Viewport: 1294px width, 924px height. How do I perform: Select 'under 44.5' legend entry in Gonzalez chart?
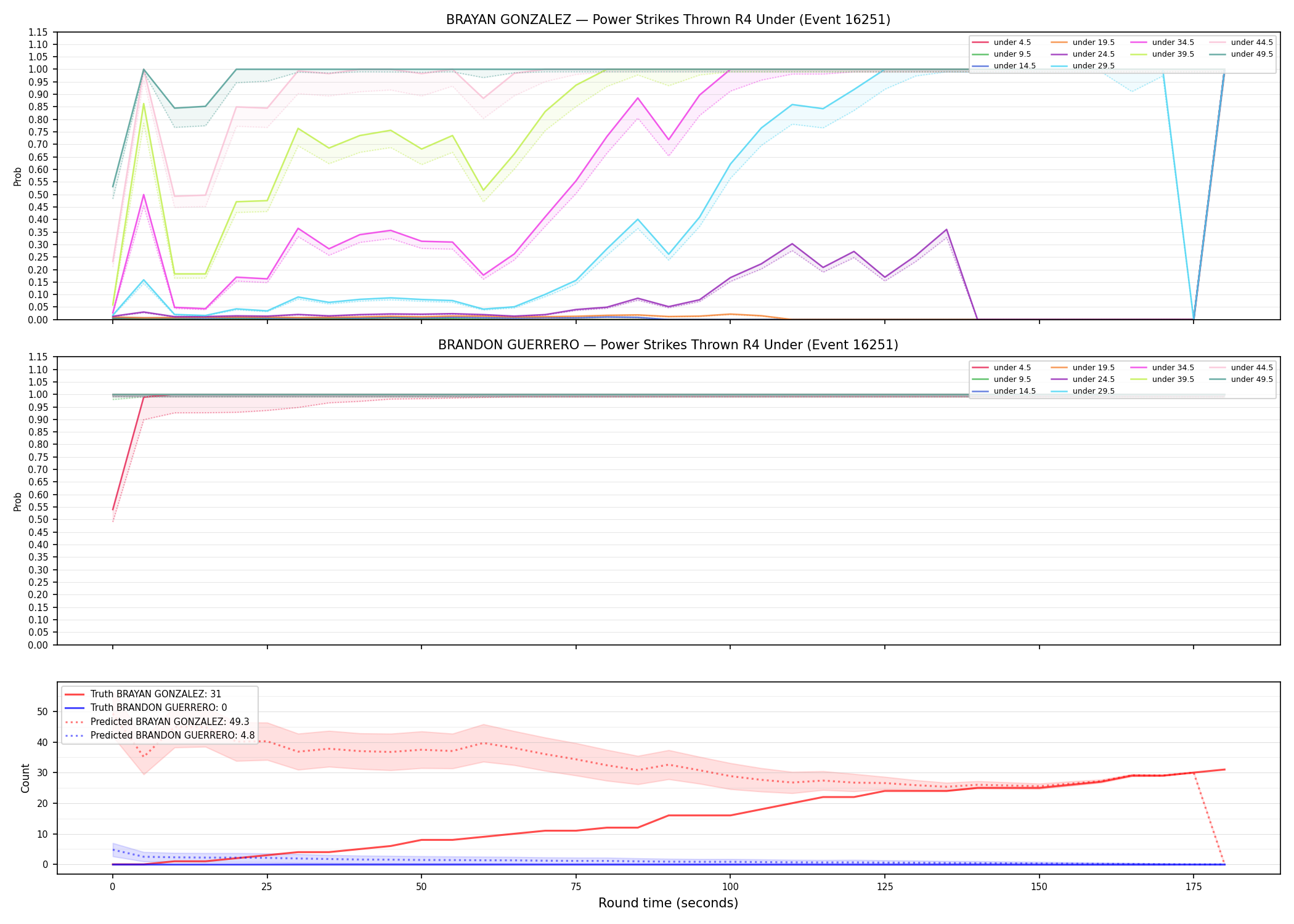(x=1241, y=43)
